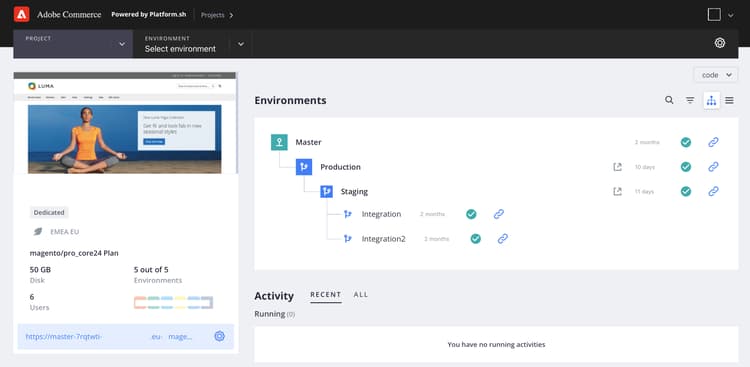Click the Adobe logo icon
Viewport: 750px width, 367px height.
pos(22,14)
